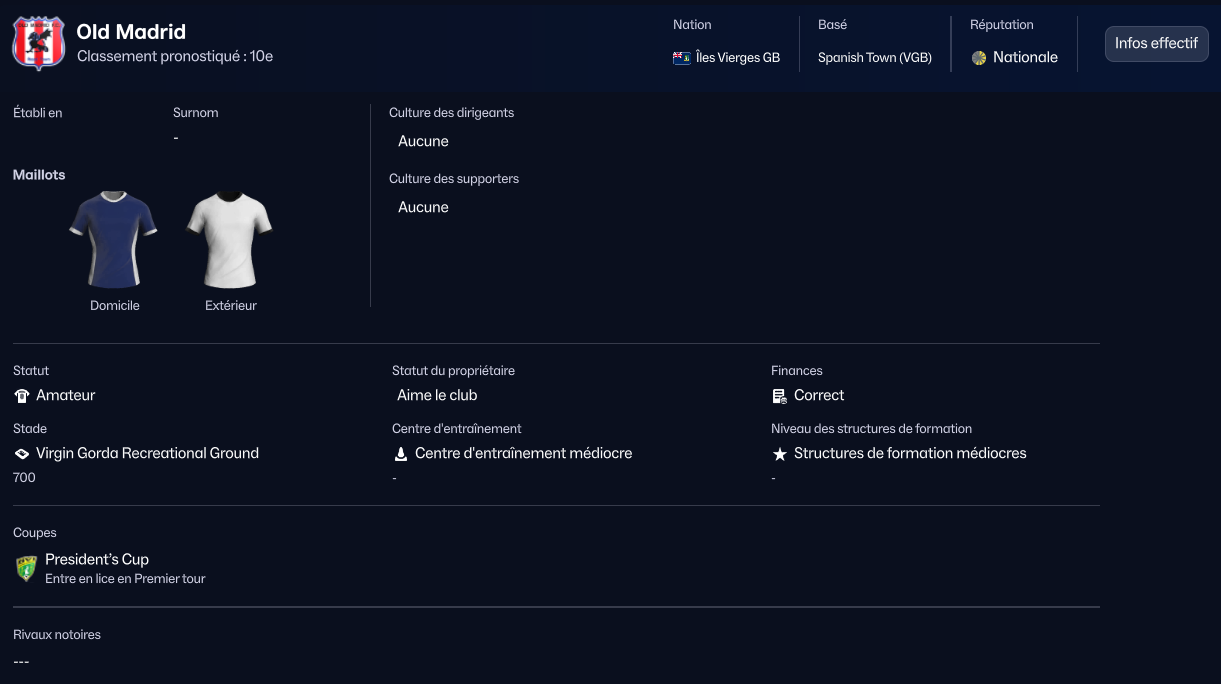Select the blue Domicile home kit
The image size is (1221, 684).
pos(113,240)
